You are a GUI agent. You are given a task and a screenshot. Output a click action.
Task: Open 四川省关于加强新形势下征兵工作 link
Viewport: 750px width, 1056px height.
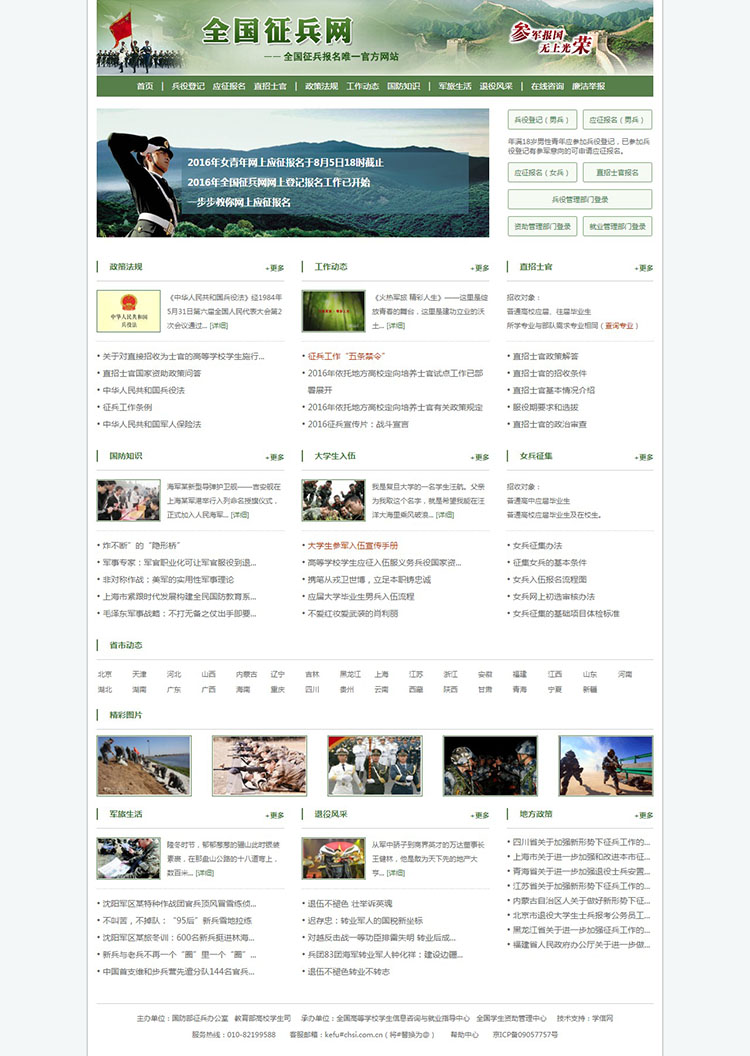(582, 842)
